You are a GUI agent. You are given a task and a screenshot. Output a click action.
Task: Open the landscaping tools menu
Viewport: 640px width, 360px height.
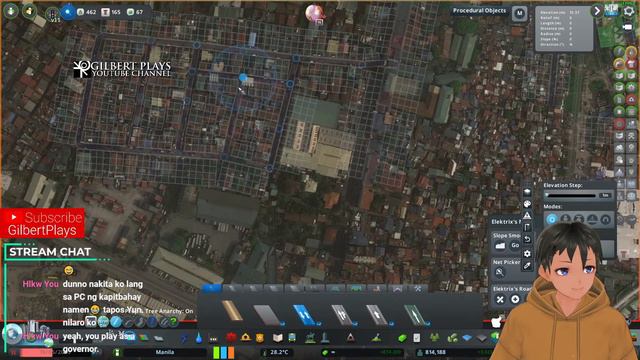pos(376,338)
